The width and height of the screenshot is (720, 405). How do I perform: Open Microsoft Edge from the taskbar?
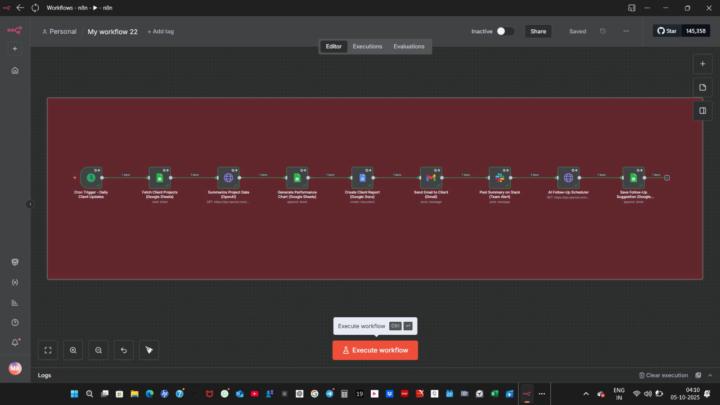[150, 394]
